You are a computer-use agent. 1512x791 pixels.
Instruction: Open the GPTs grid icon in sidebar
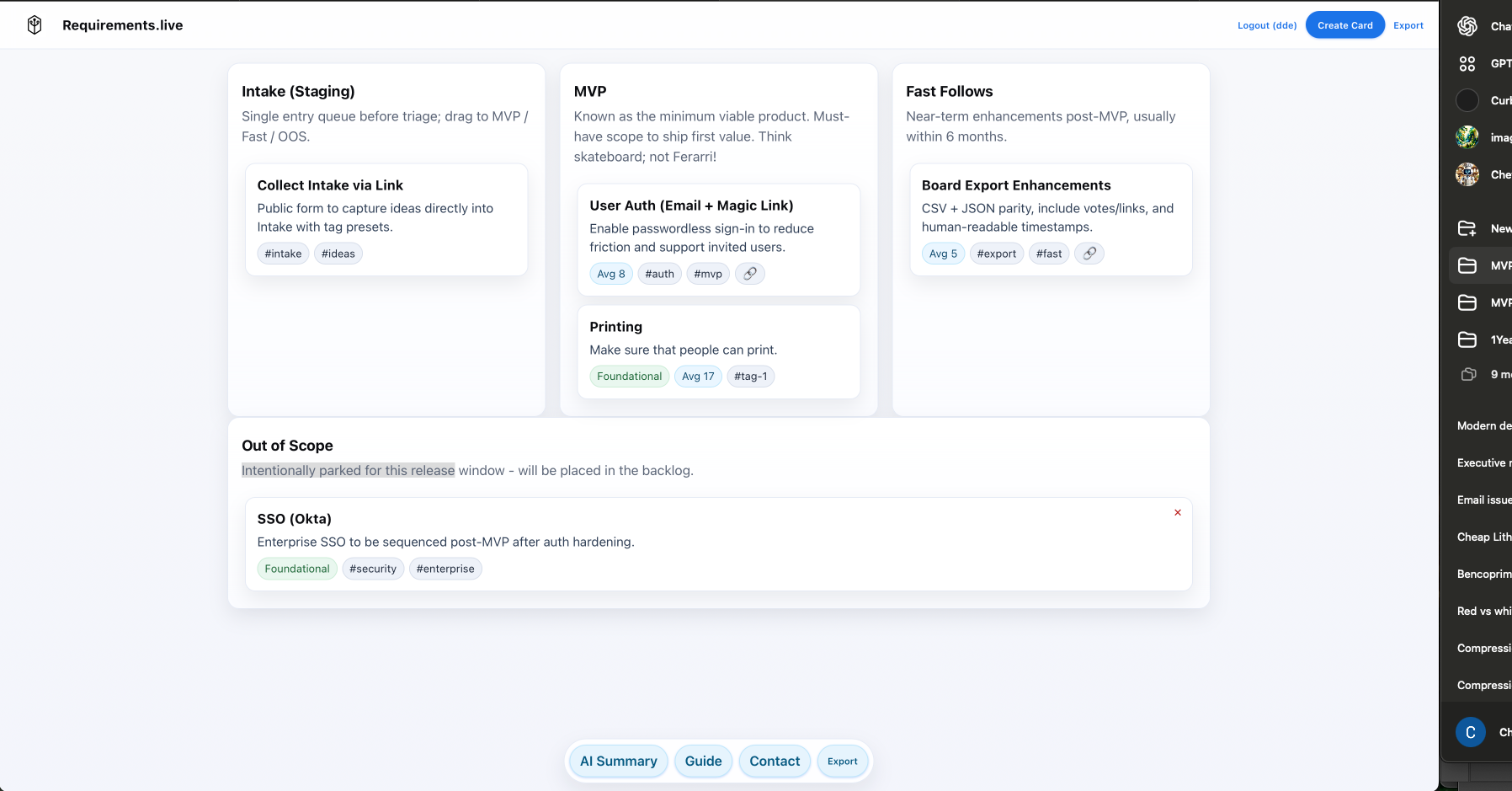1467,63
